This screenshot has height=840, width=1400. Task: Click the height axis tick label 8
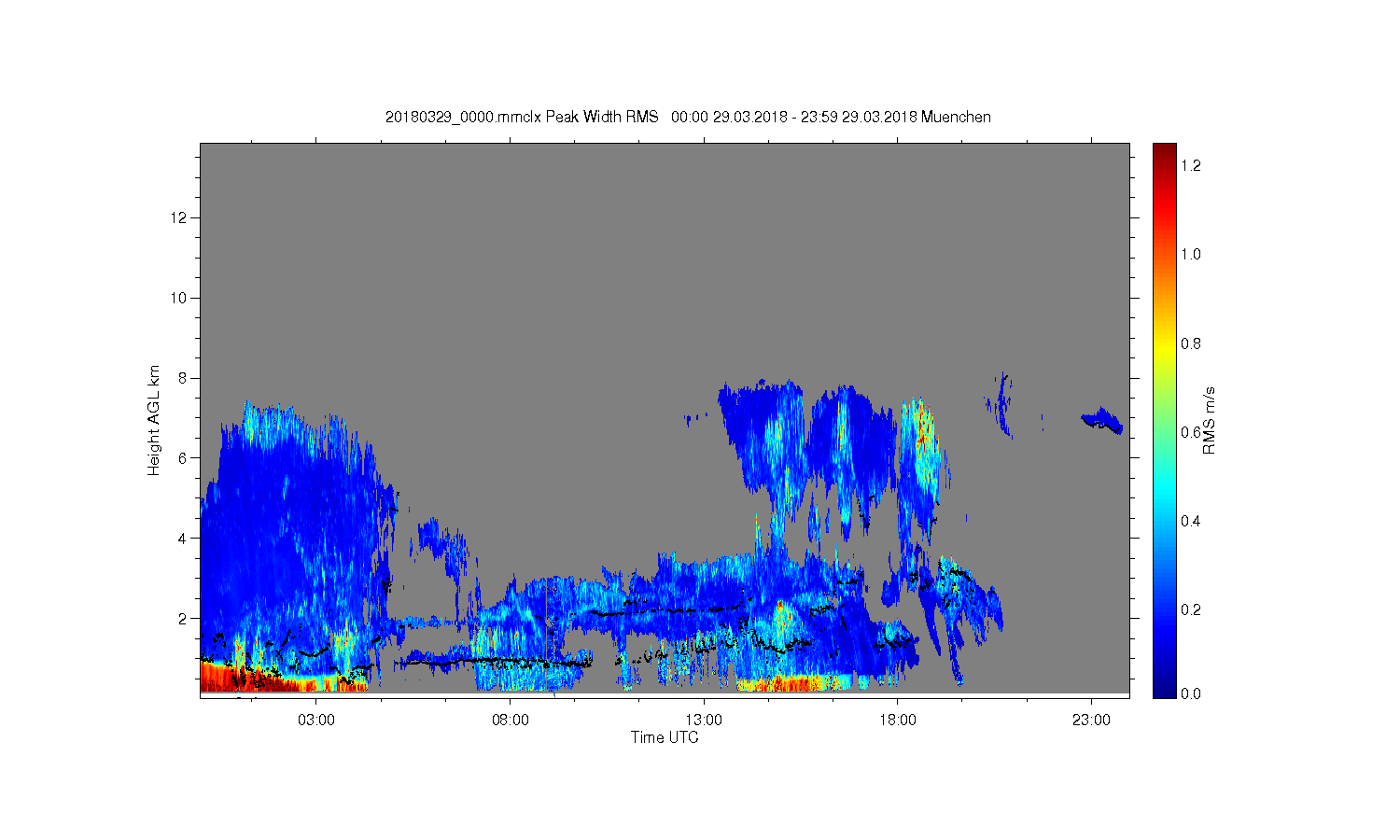pos(184,378)
